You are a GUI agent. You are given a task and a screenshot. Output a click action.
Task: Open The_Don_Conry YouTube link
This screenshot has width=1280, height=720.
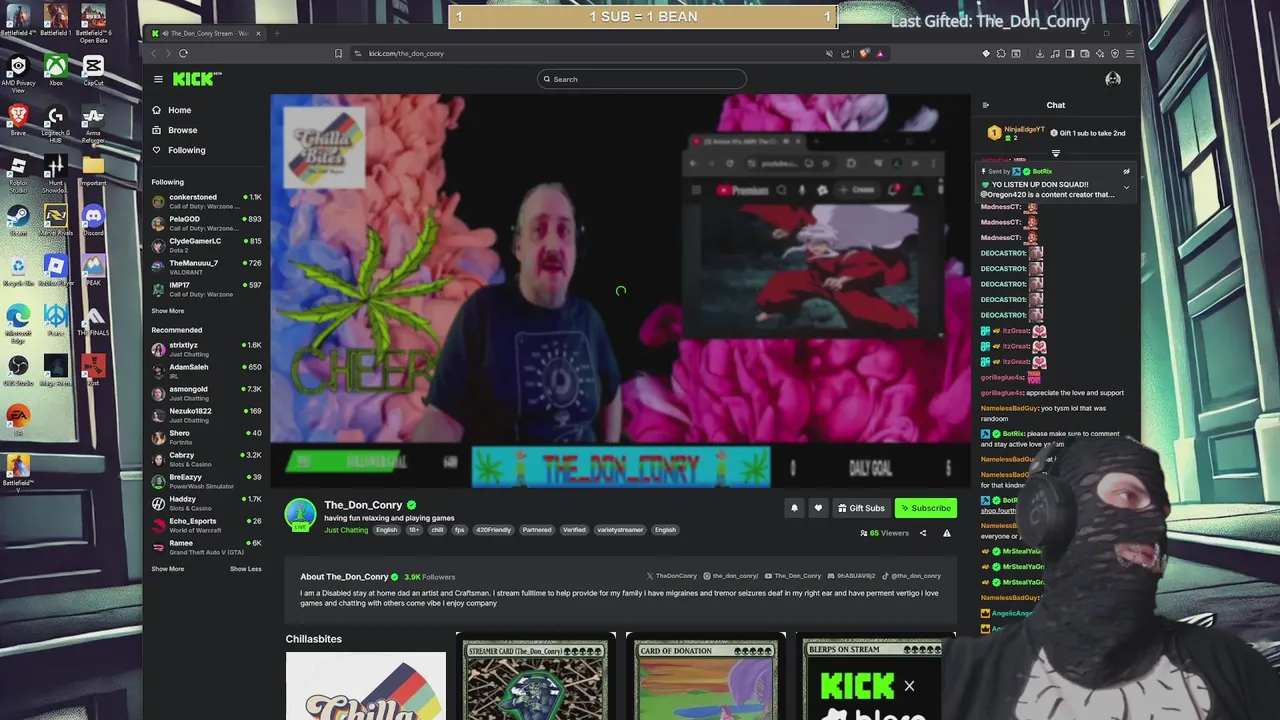(792, 576)
